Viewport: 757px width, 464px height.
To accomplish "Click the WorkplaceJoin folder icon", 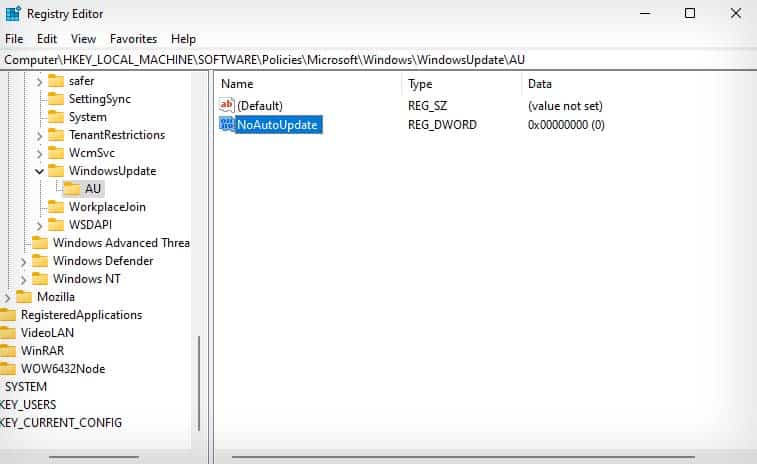I will click(x=56, y=207).
